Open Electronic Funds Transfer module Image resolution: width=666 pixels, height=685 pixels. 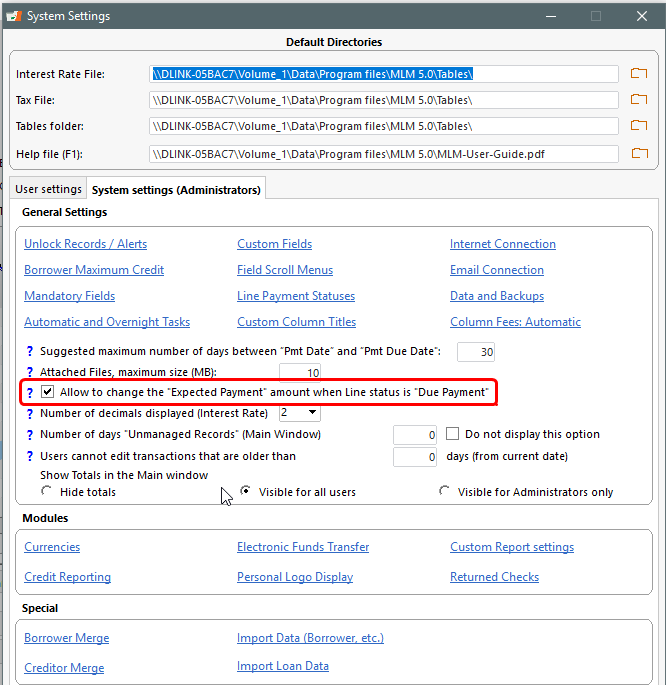click(x=303, y=547)
